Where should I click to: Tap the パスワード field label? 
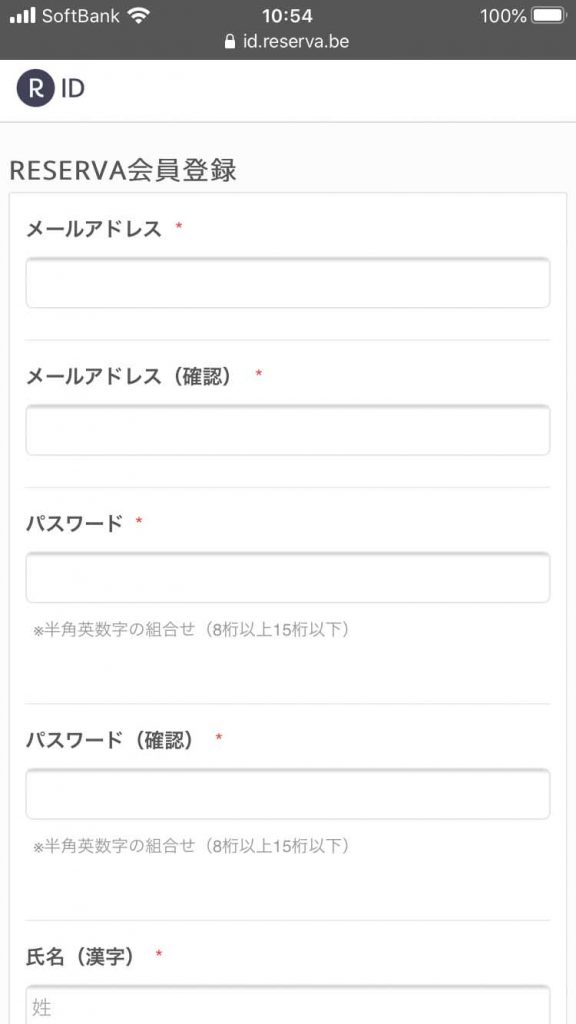tap(74, 523)
